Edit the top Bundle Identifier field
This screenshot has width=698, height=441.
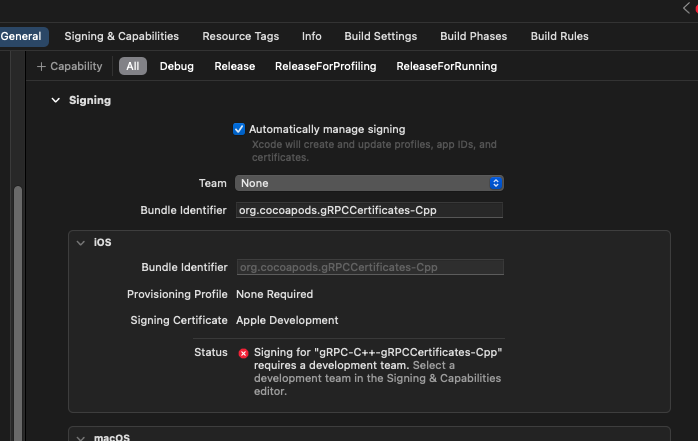369,210
